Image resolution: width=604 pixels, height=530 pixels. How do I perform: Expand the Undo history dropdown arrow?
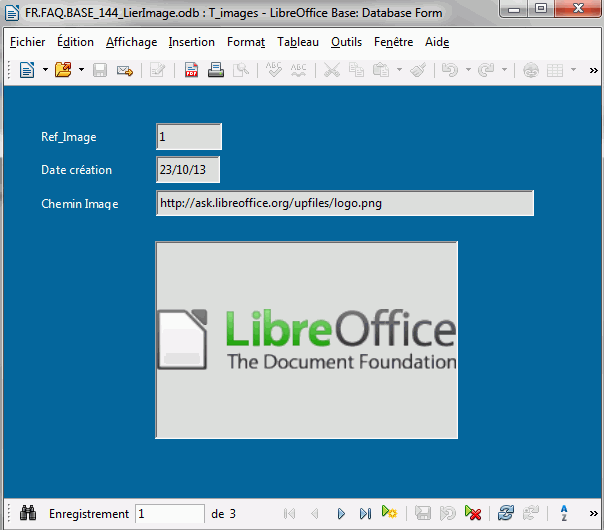click(x=468, y=70)
